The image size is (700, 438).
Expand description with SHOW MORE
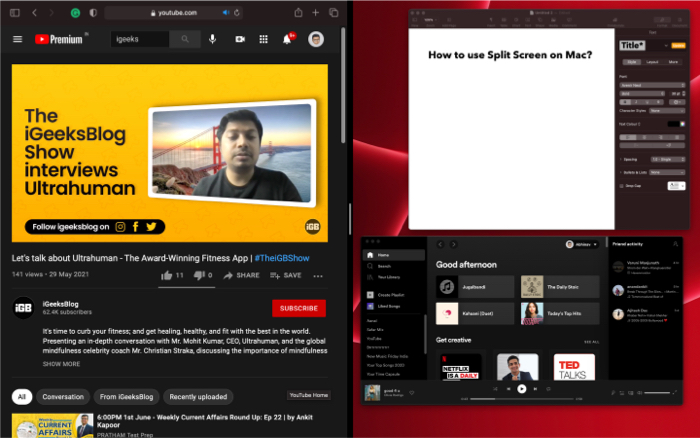[x=62, y=364]
